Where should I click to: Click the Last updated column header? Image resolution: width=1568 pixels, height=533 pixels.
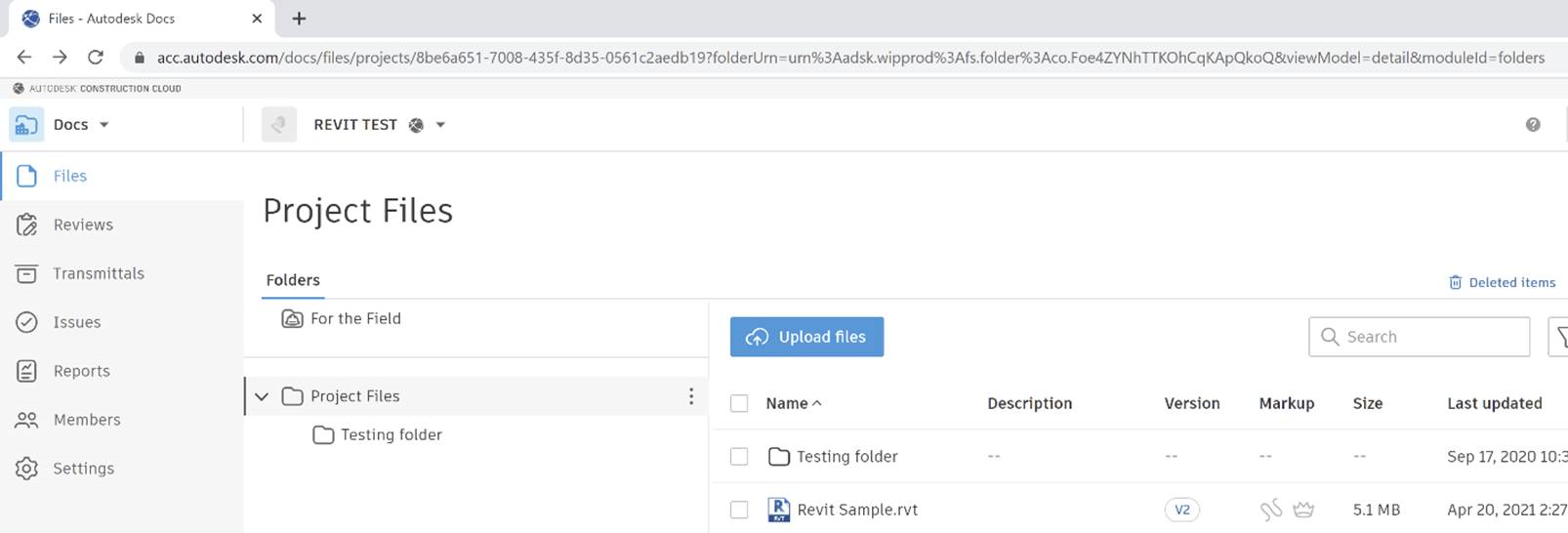click(1495, 403)
